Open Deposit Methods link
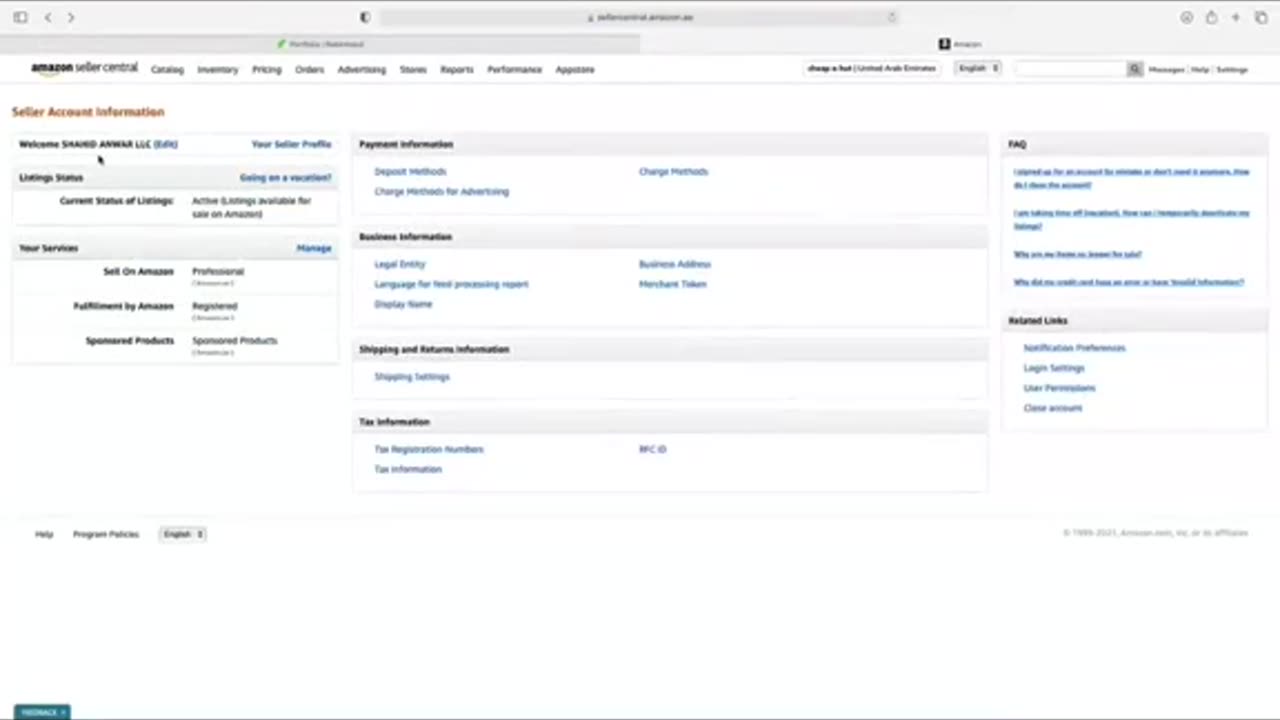Viewport: 1280px width, 720px height. tap(410, 172)
